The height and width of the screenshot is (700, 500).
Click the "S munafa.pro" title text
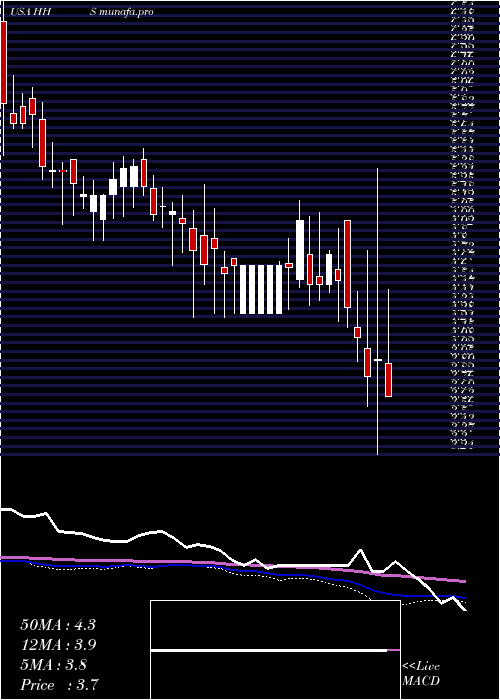coord(121,12)
